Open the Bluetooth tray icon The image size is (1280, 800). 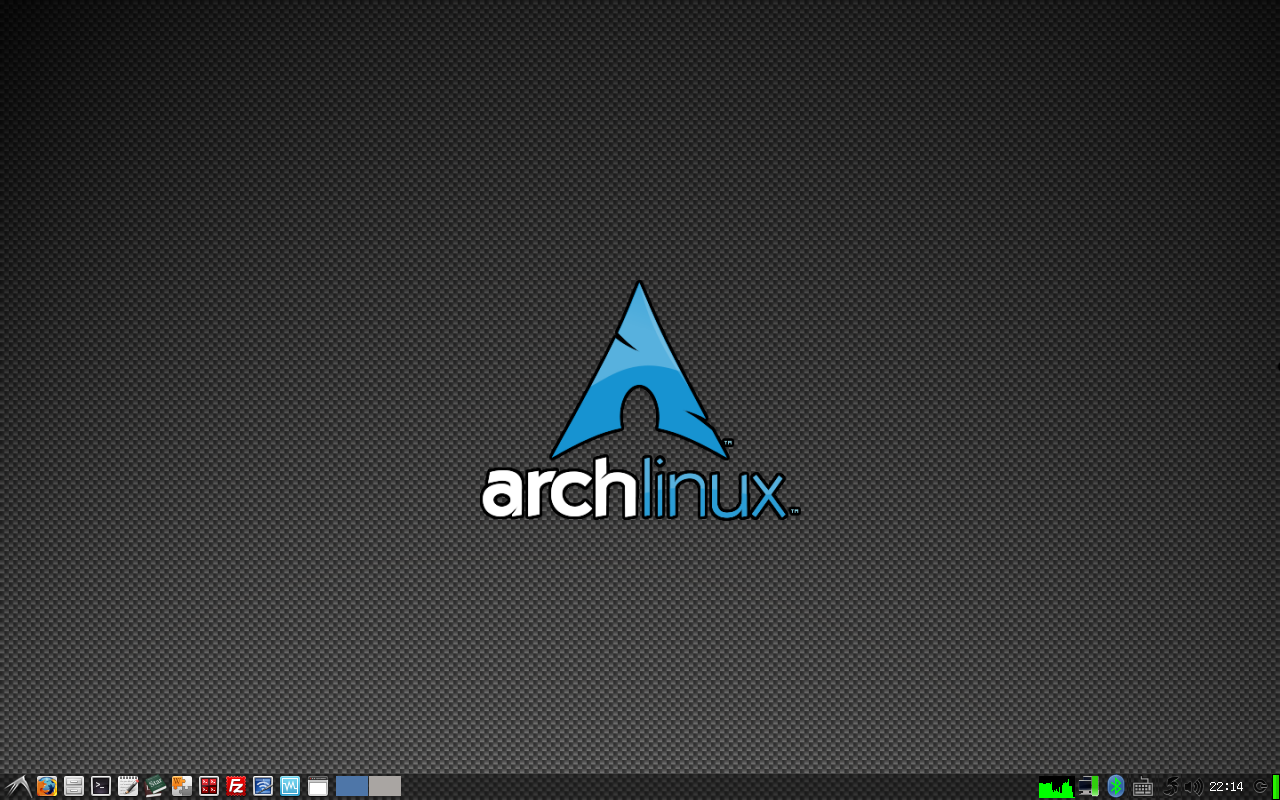pyautogui.click(x=1116, y=786)
